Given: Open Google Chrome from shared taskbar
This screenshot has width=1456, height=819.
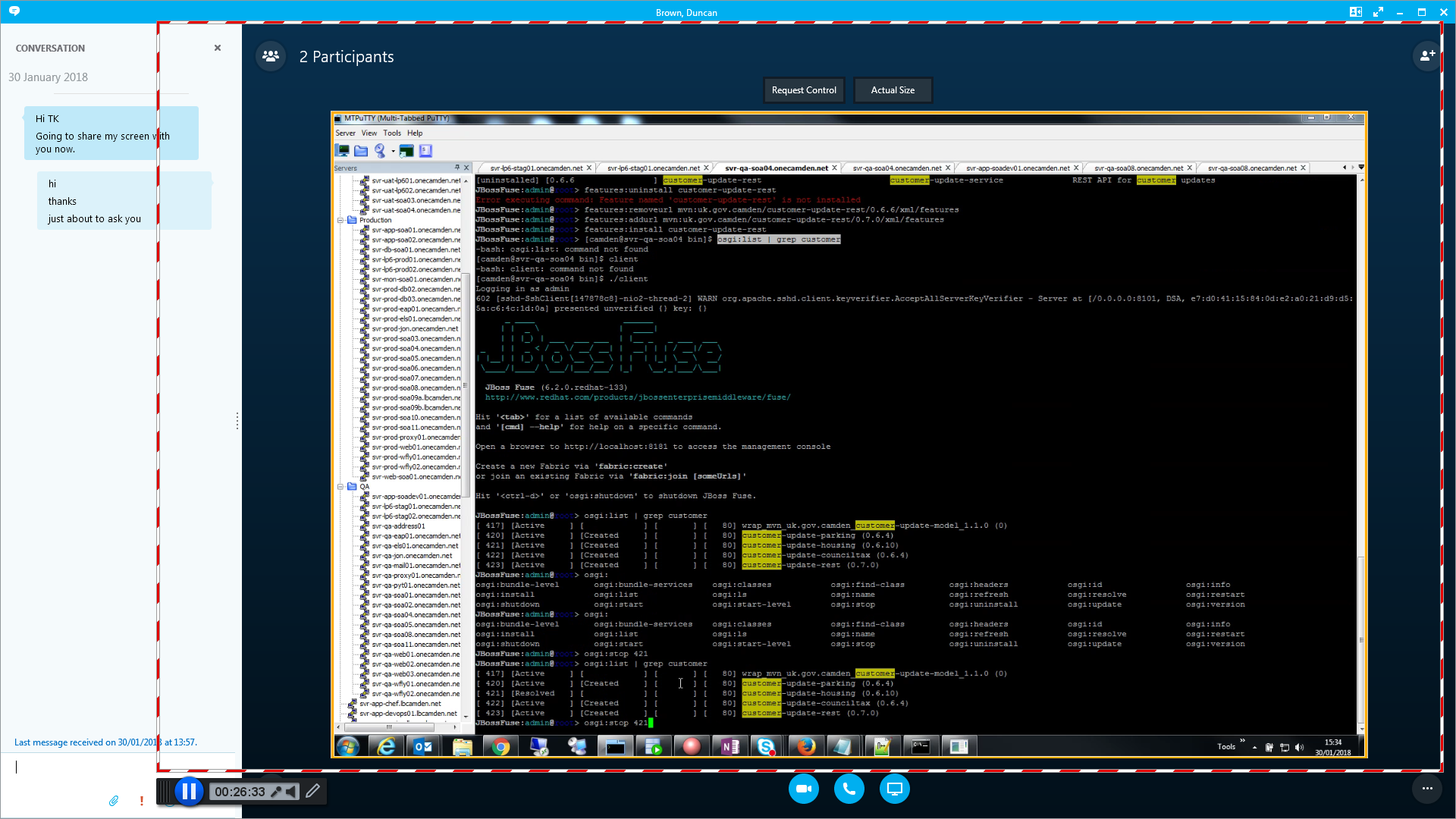Looking at the screenshot, I should [x=500, y=747].
